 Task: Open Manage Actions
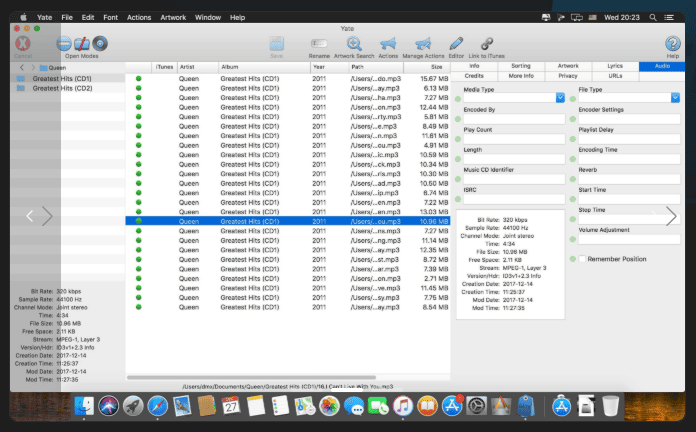click(x=423, y=44)
